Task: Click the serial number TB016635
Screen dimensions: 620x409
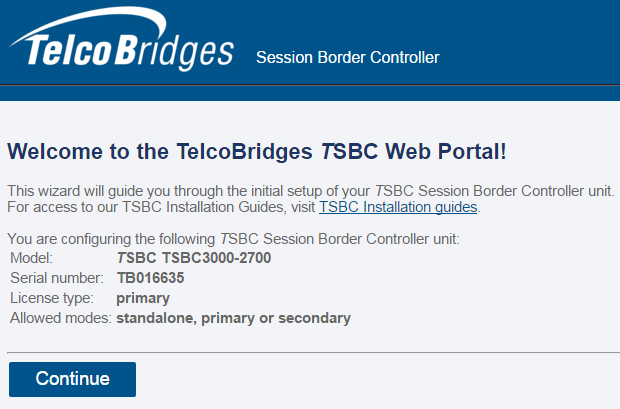Action: point(150,278)
